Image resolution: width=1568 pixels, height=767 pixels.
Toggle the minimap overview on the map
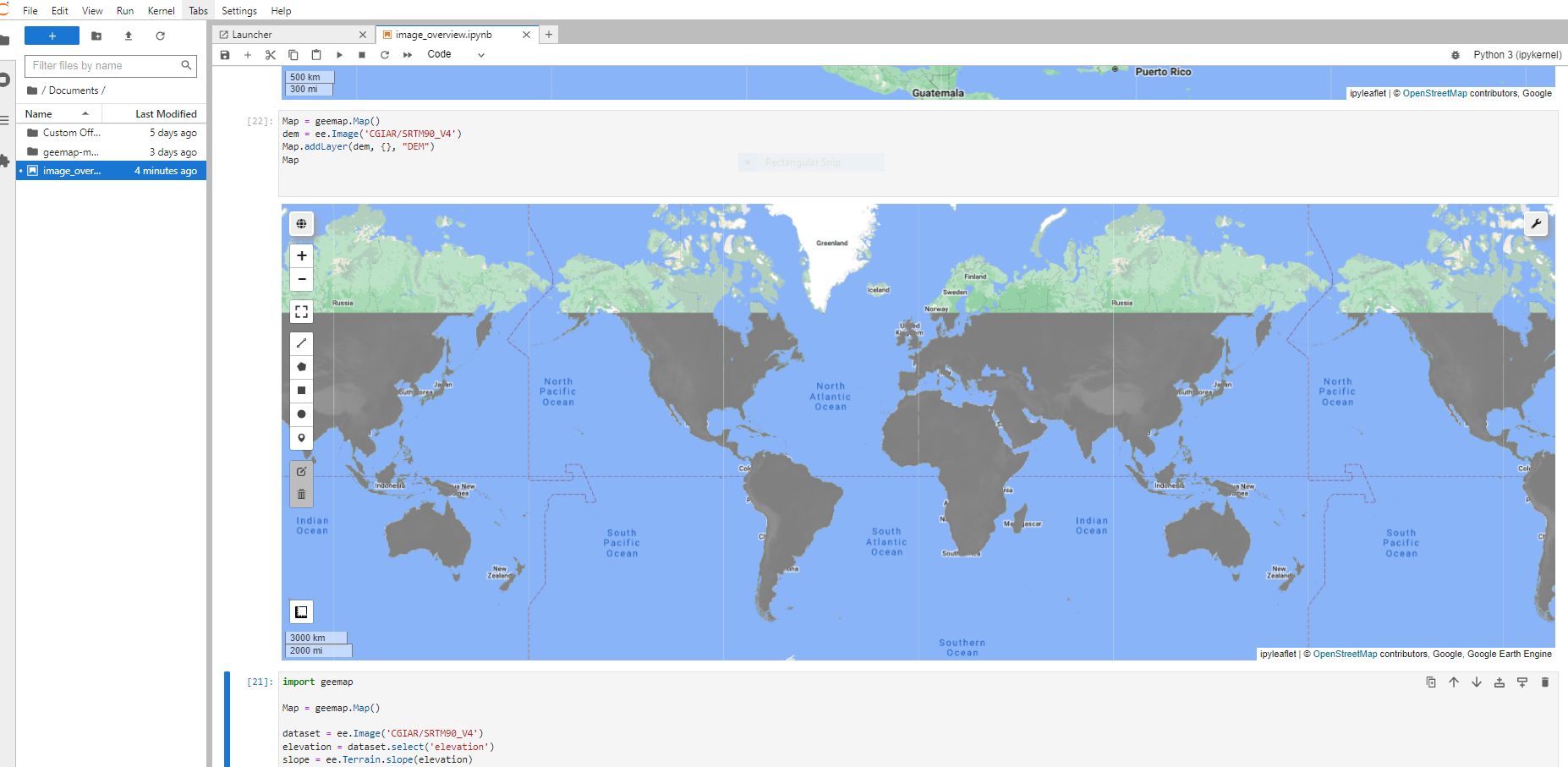click(301, 611)
